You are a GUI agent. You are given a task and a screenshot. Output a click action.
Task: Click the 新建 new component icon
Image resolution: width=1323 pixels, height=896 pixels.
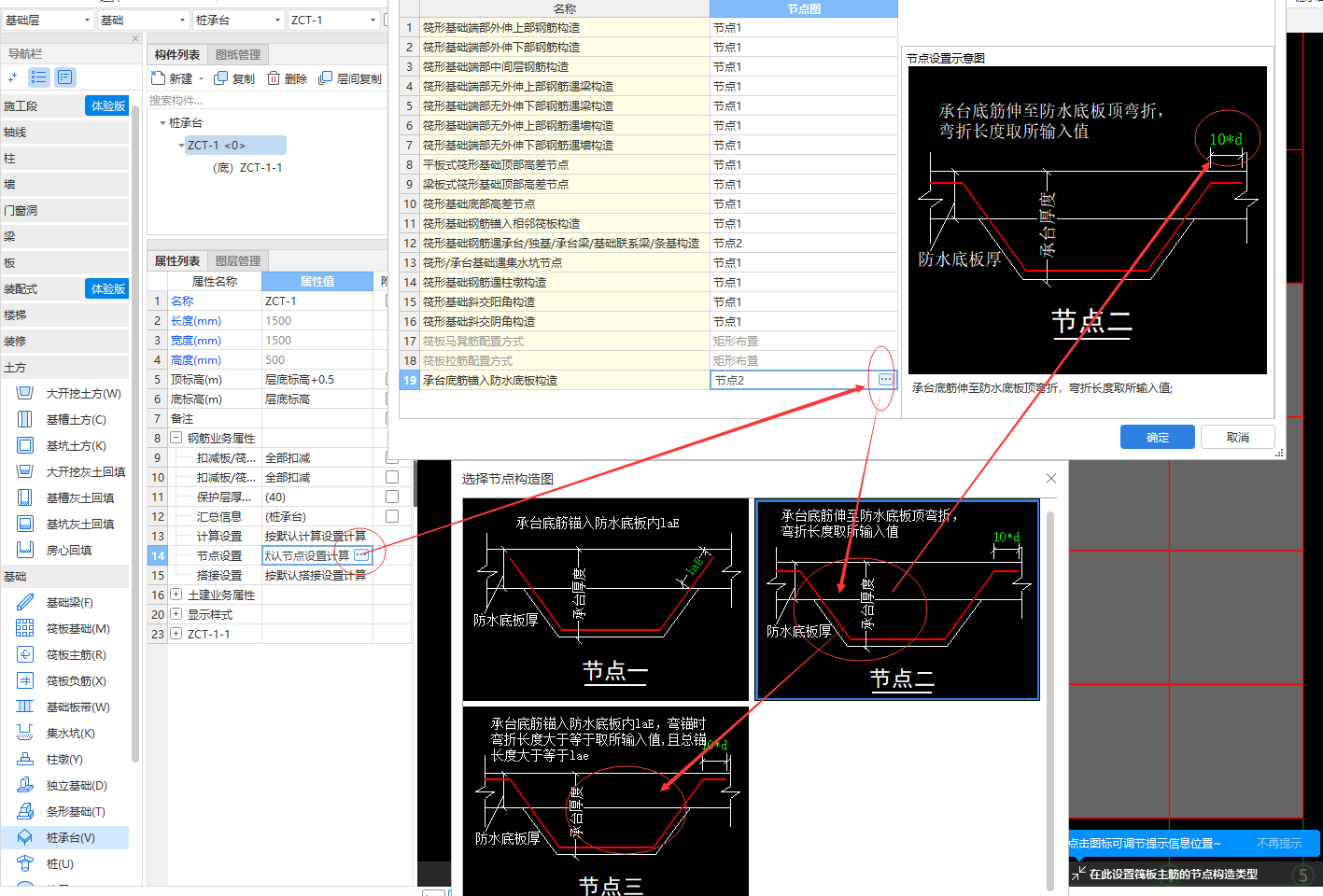[x=159, y=78]
